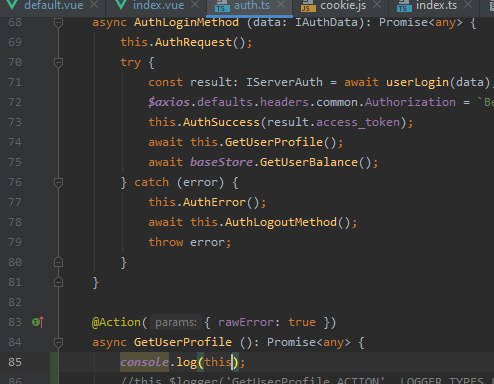Close the default.vue tab

tap(95, 4)
